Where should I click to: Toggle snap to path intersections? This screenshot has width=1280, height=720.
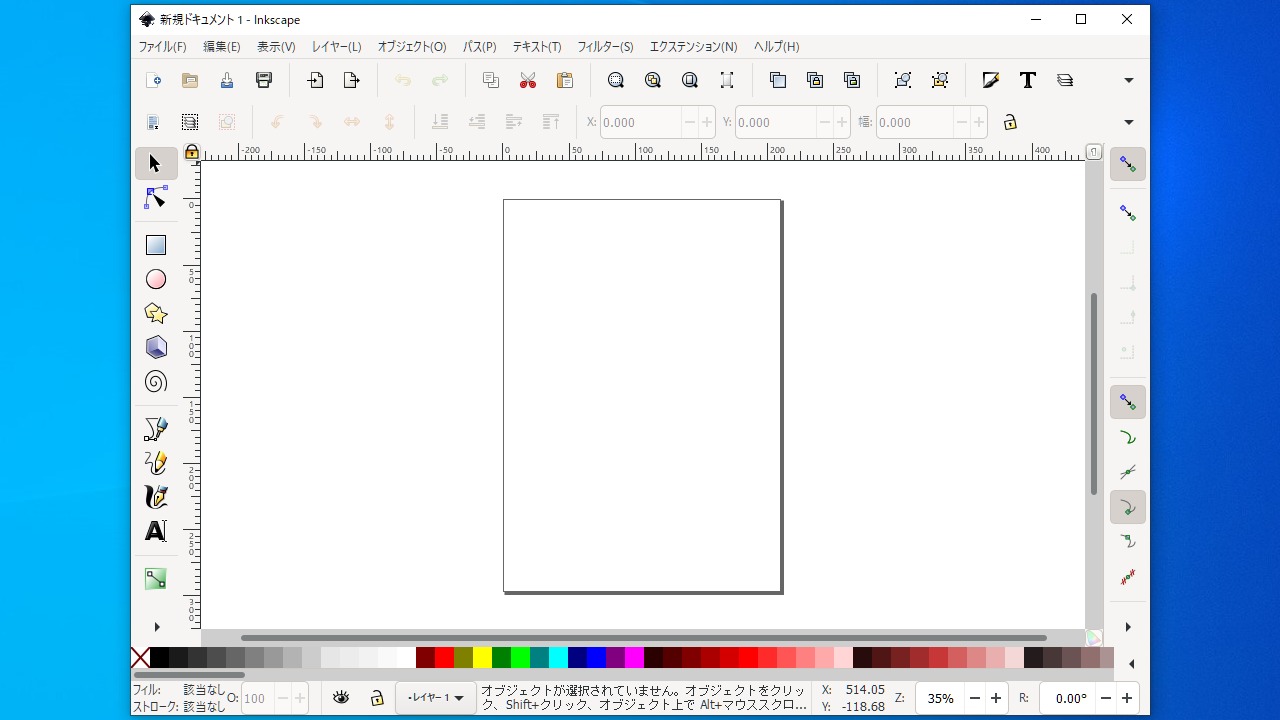click(x=1128, y=472)
